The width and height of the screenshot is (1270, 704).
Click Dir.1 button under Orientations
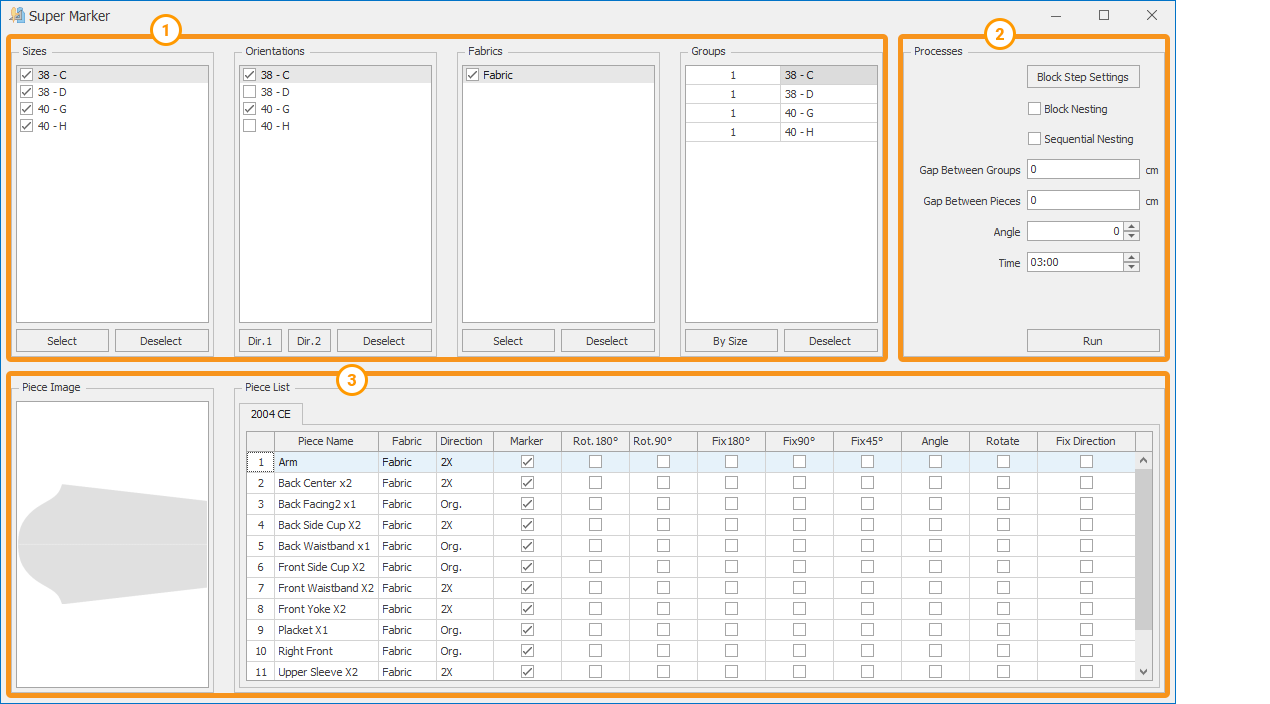[x=260, y=341]
